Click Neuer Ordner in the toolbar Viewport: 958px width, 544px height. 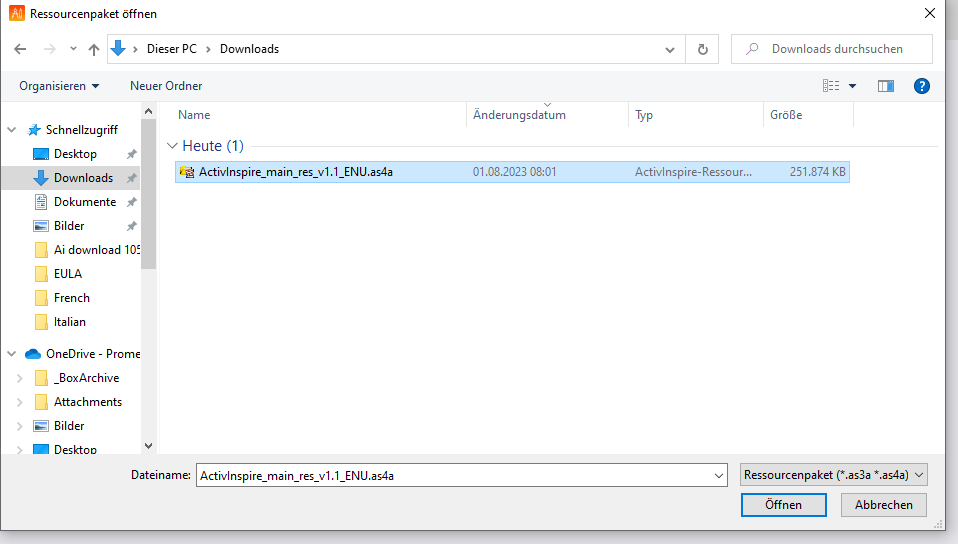pos(166,86)
